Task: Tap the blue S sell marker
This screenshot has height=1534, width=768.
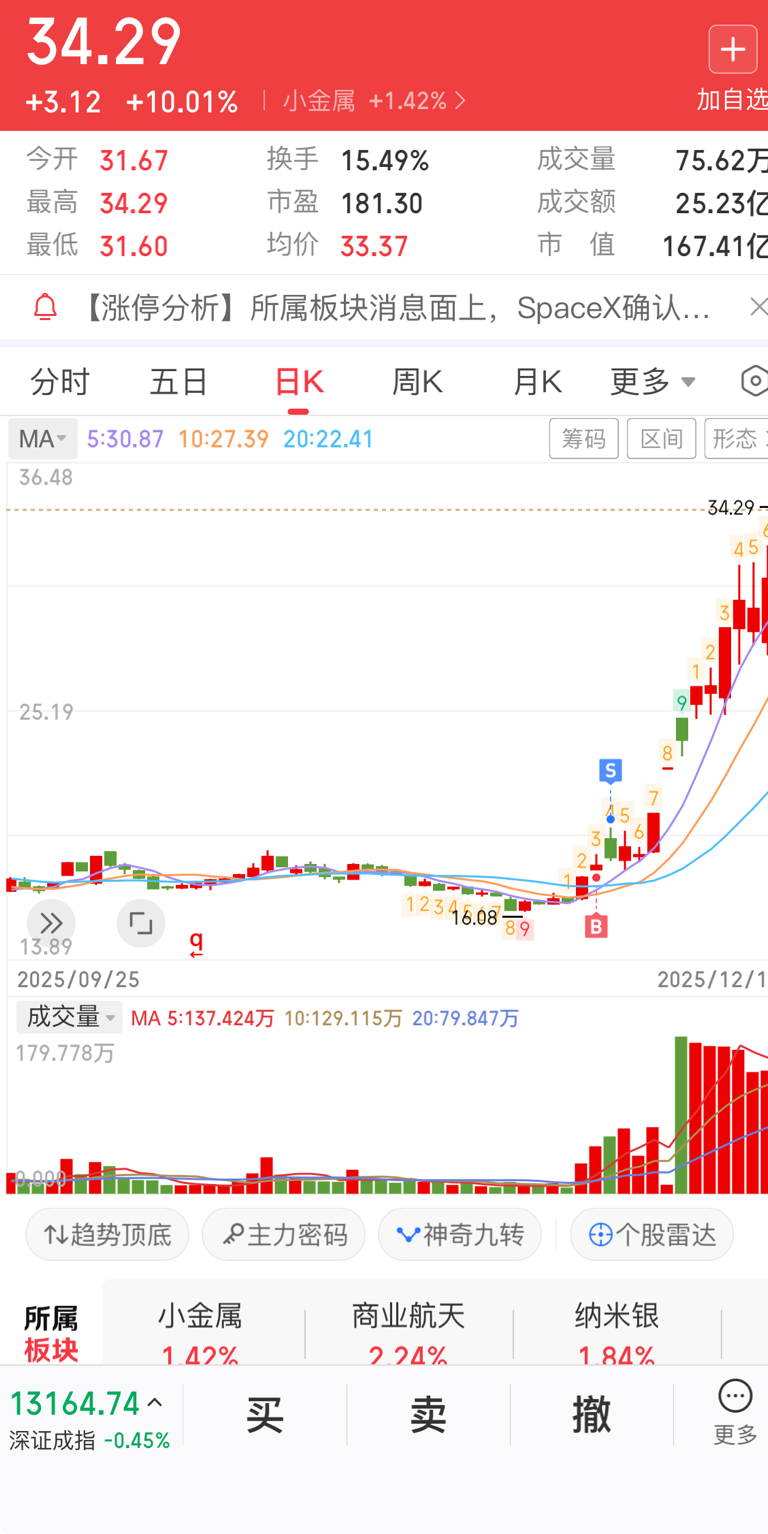Action: pos(610,770)
